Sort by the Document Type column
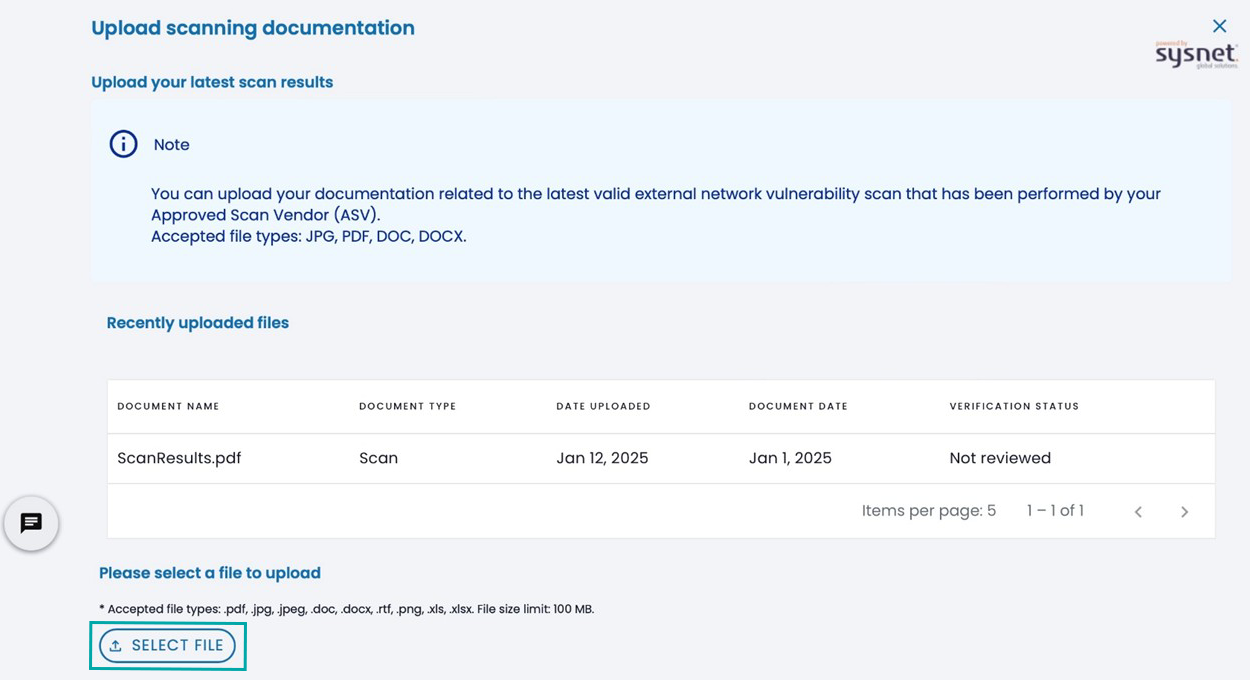Screen dimensions: 1250x680 407,406
